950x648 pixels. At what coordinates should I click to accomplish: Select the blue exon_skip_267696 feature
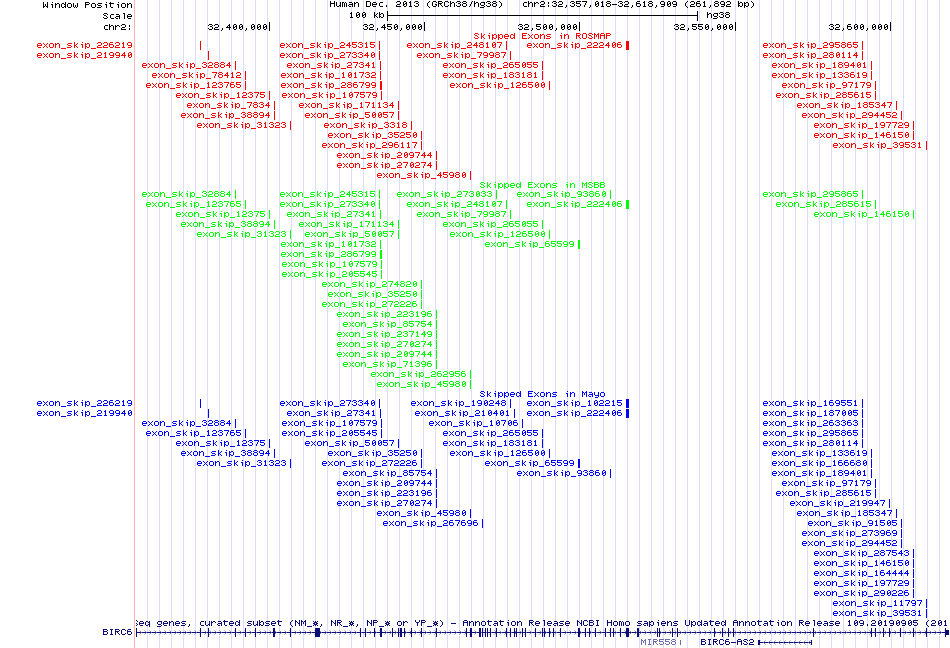click(430, 523)
